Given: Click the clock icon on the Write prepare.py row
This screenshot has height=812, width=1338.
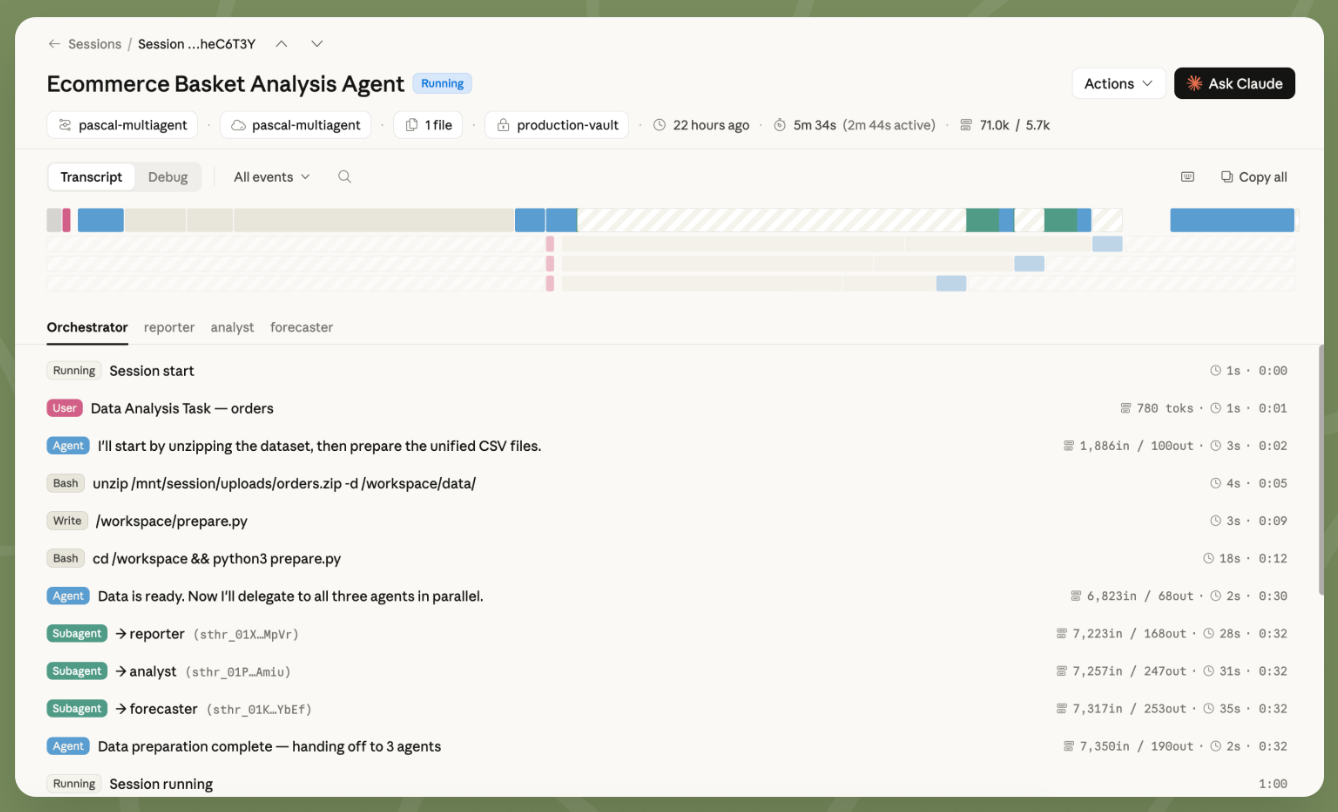Looking at the screenshot, I should (x=1216, y=521).
